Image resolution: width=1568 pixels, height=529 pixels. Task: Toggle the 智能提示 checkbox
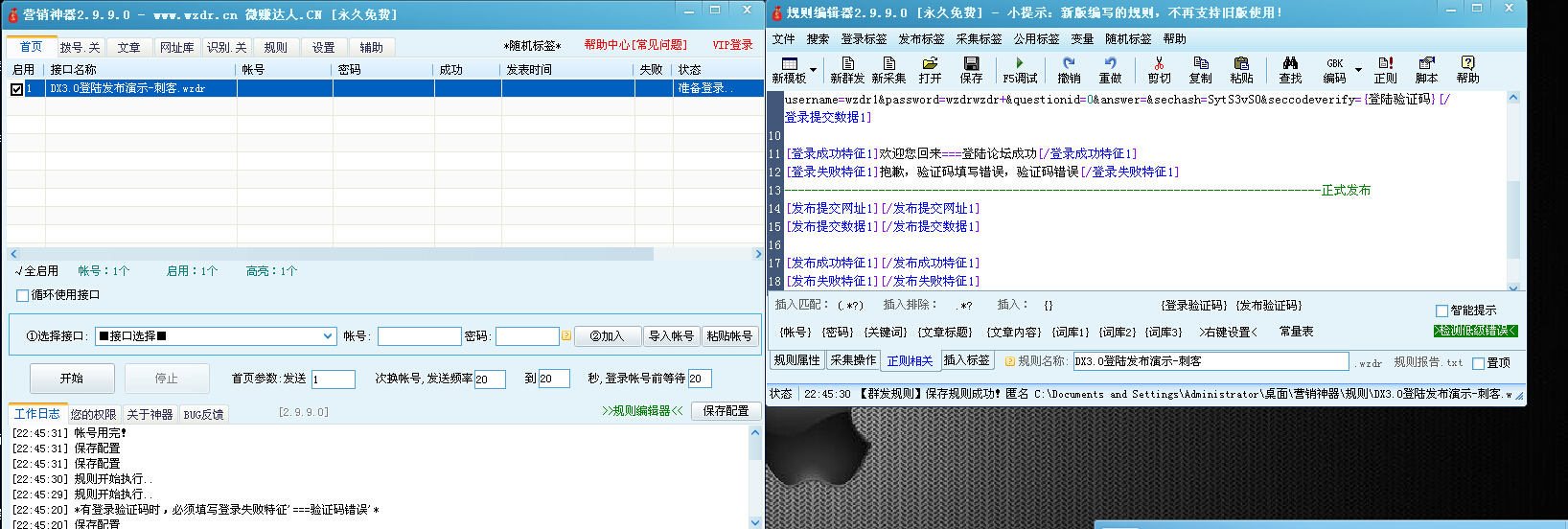tap(1441, 310)
